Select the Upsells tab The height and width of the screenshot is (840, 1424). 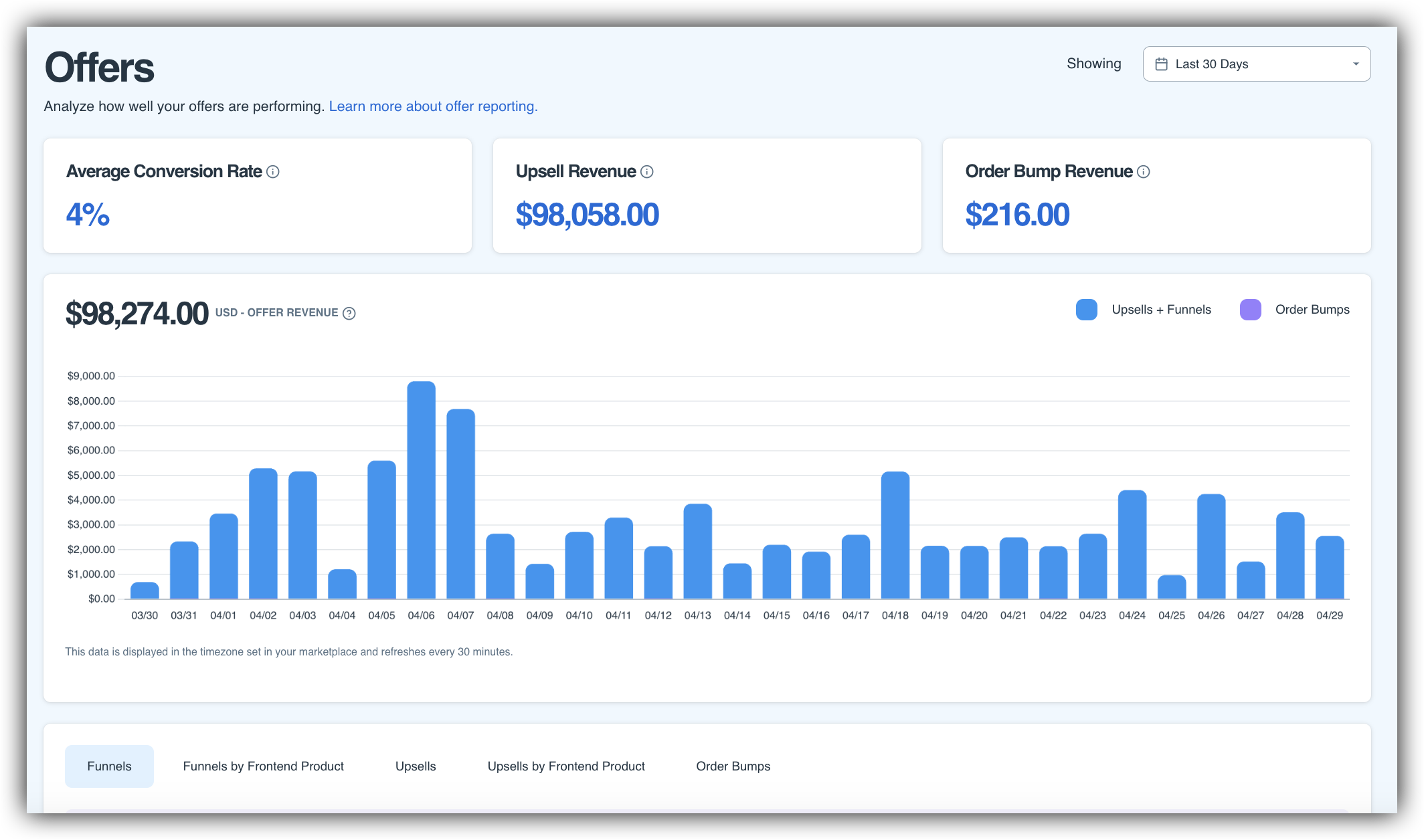pos(416,766)
